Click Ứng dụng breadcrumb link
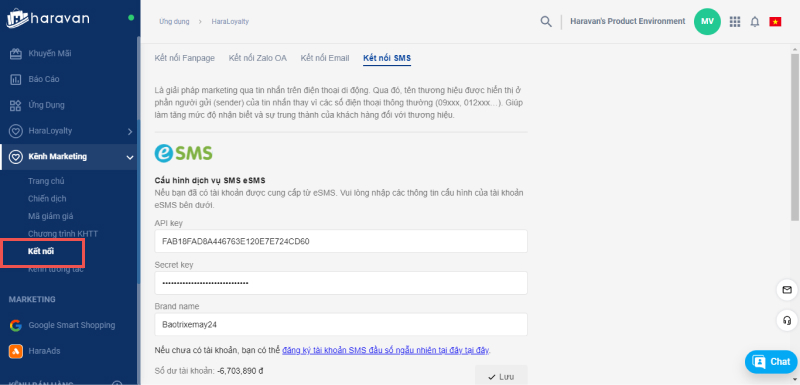Viewport: 800px width, 385px height. [174, 22]
